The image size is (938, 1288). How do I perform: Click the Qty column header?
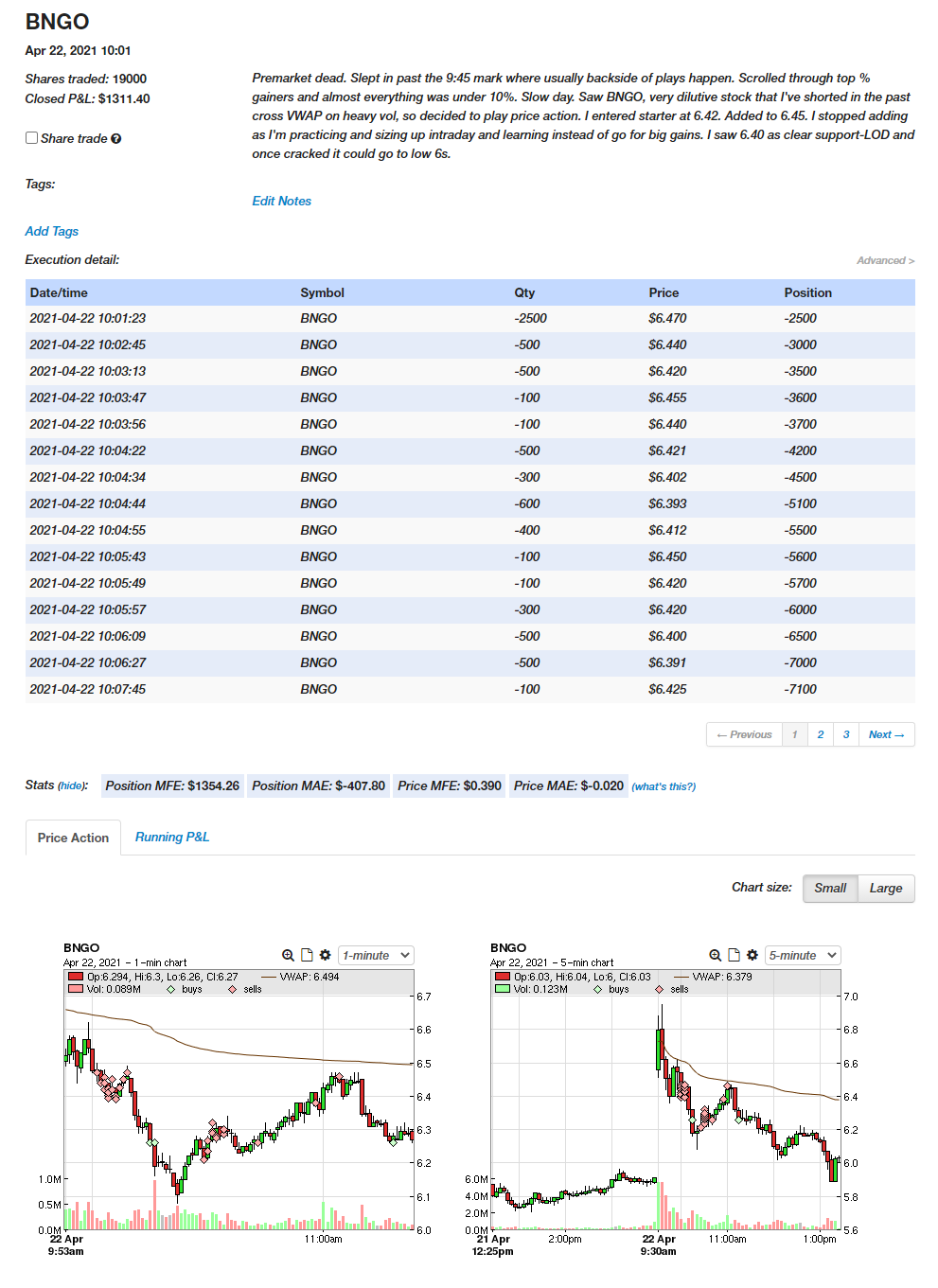pos(524,292)
